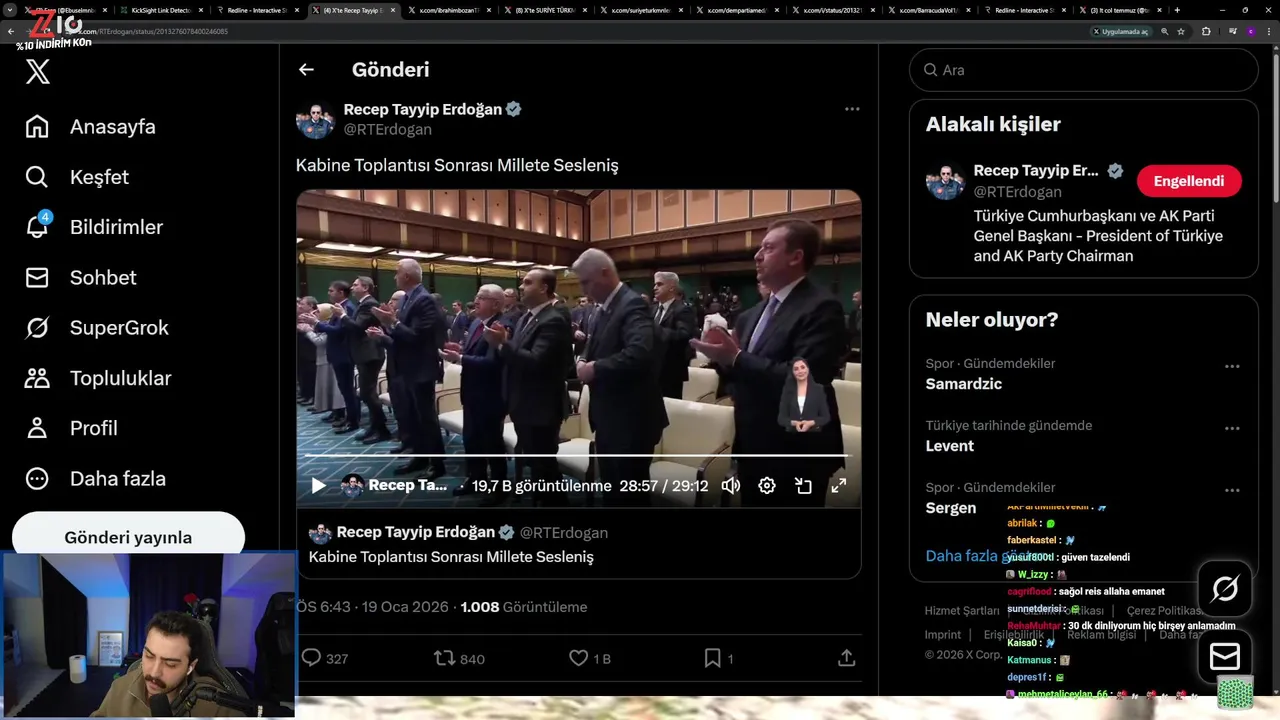The height and width of the screenshot is (720, 1280).
Task: Go to Profil page
Action: coord(71,427)
